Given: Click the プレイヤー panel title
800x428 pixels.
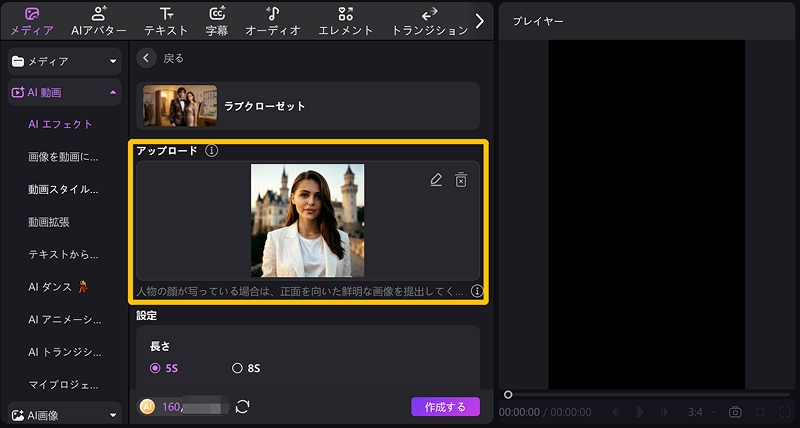Looking at the screenshot, I should click(538, 21).
